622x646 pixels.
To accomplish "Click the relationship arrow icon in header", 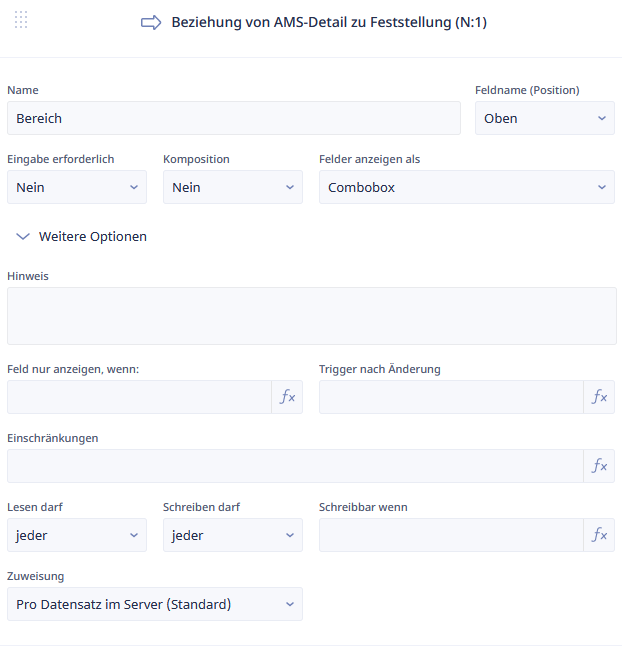I will tap(151, 22).
